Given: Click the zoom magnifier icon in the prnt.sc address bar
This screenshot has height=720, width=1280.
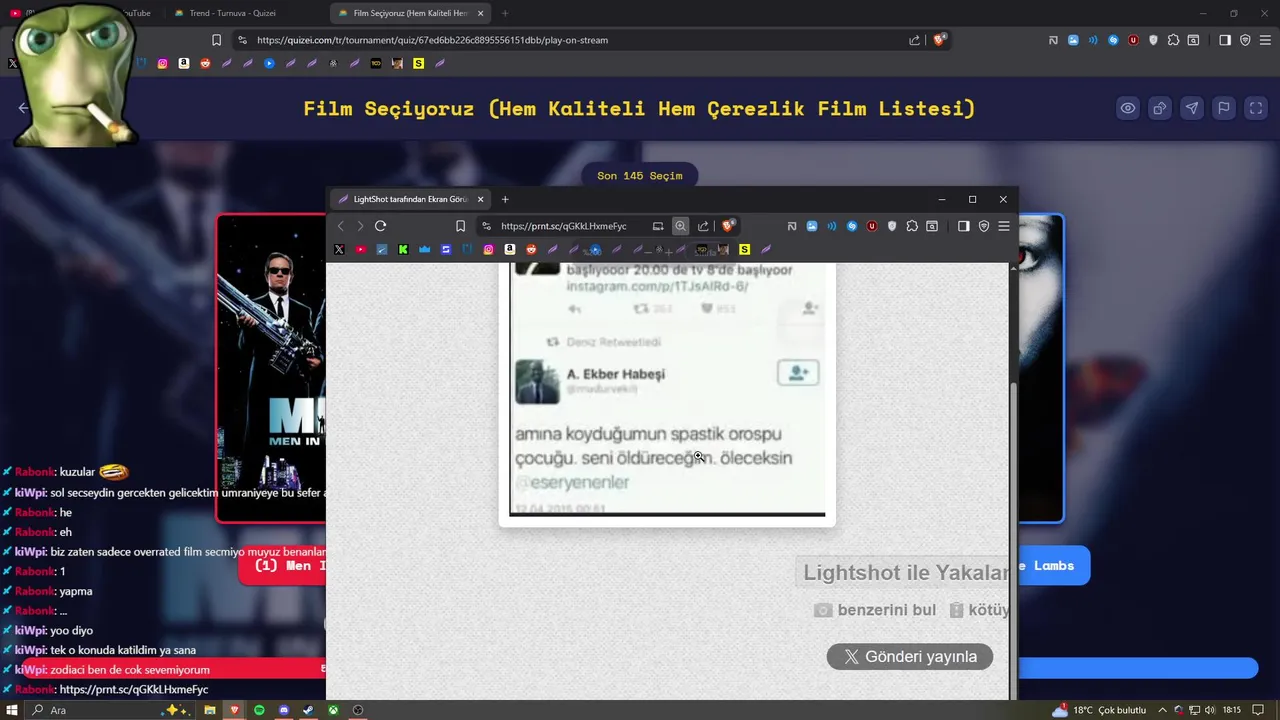Looking at the screenshot, I should [680, 226].
